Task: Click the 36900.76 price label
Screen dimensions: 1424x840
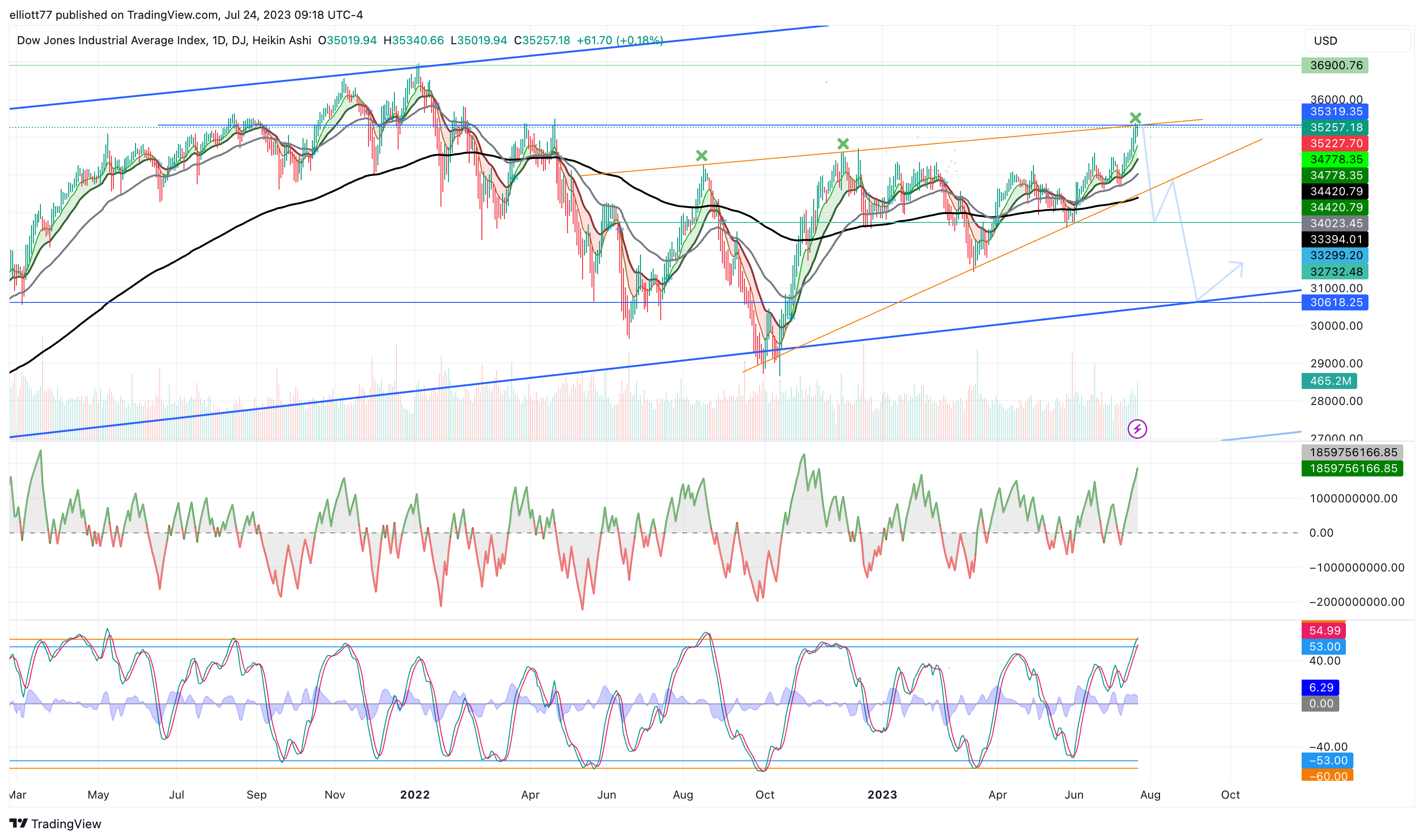Action: (x=1335, y=65)
